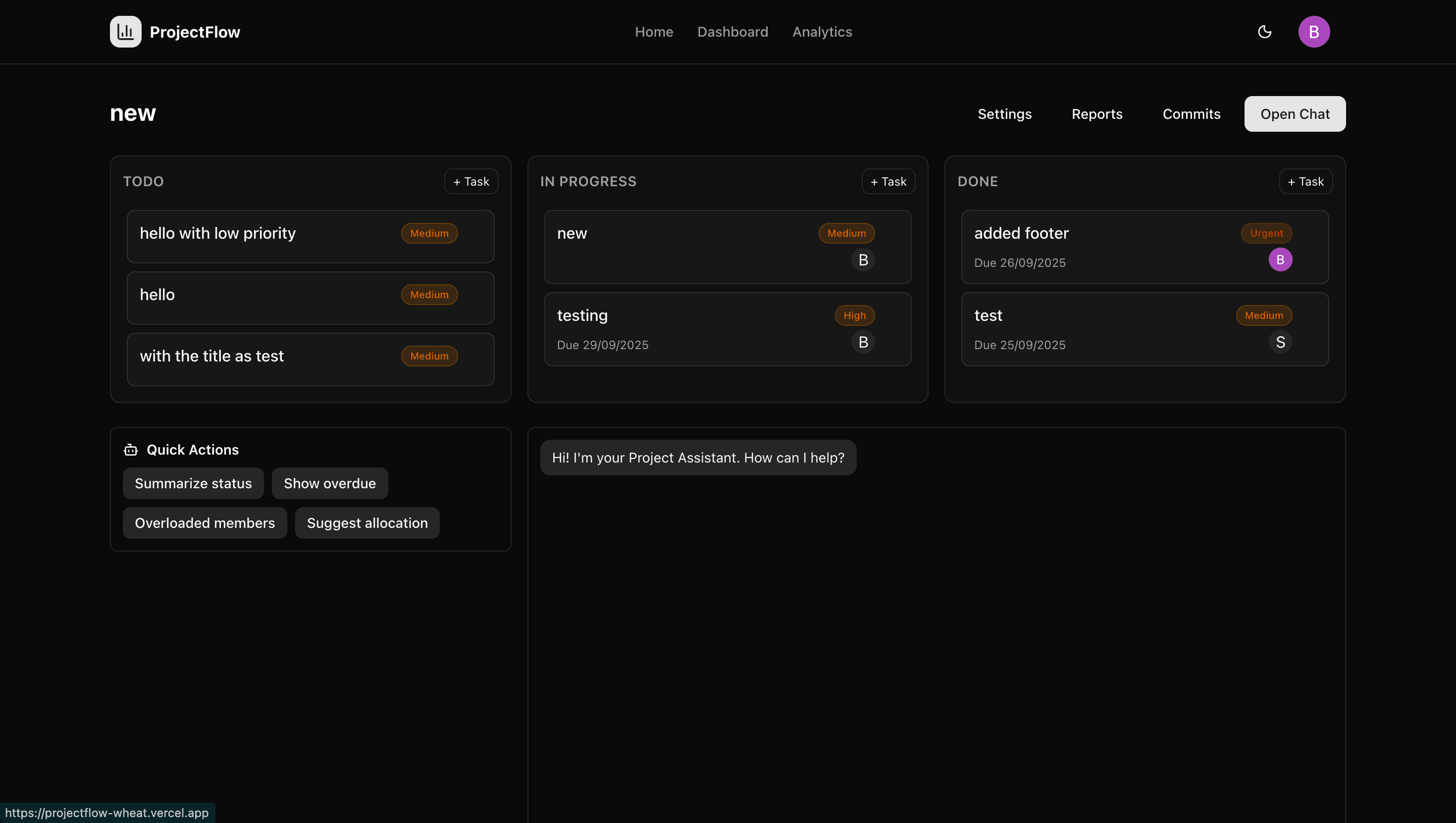The height and width of the screenshot is (823, 1456).
Task: Open the user profile avatar
Action: click(x=1314, y=32)
